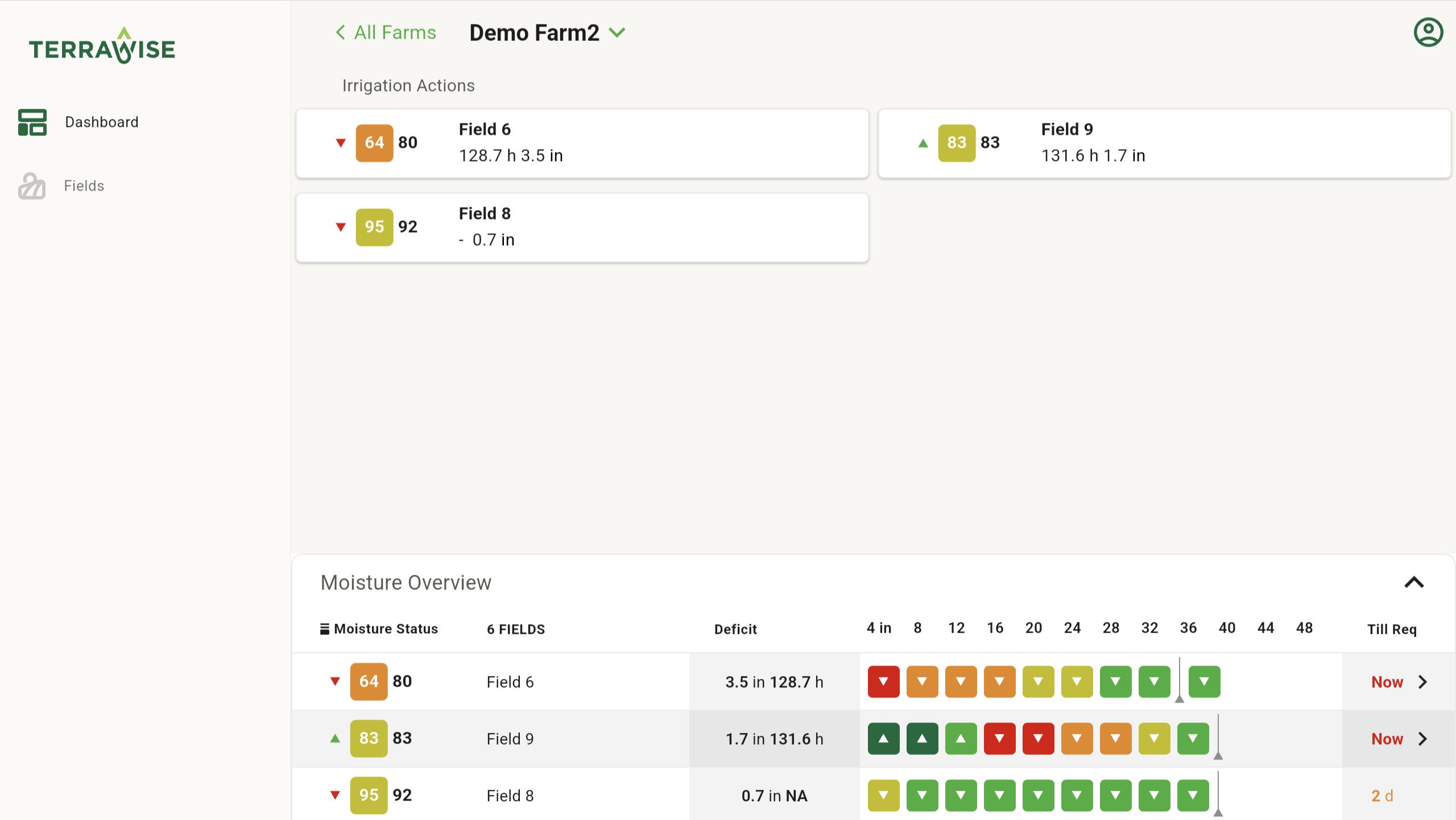Sort by Moisture Status column header
1456x820 pixels.
379,629
